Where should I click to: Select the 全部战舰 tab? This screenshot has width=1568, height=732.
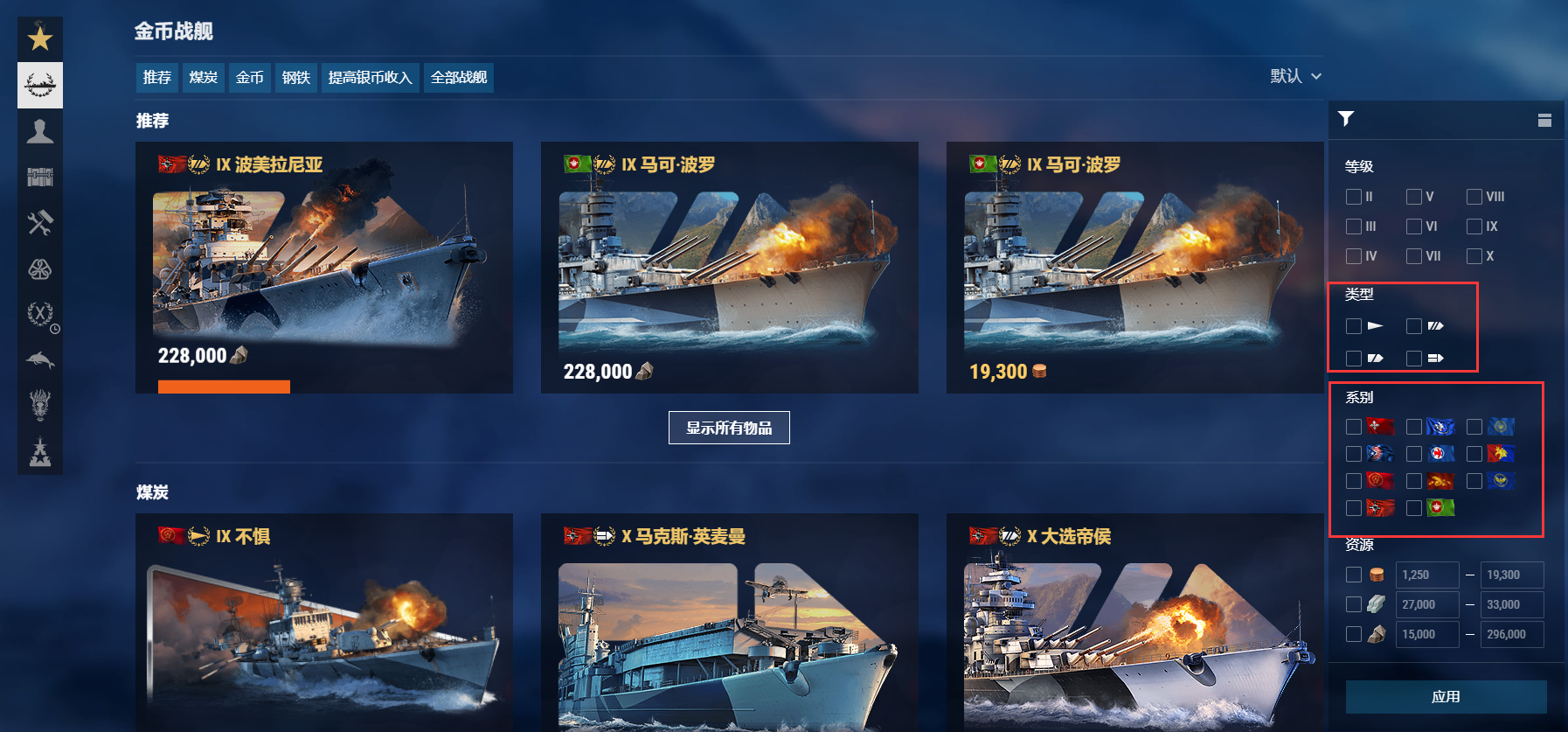(x=459, y=77)
